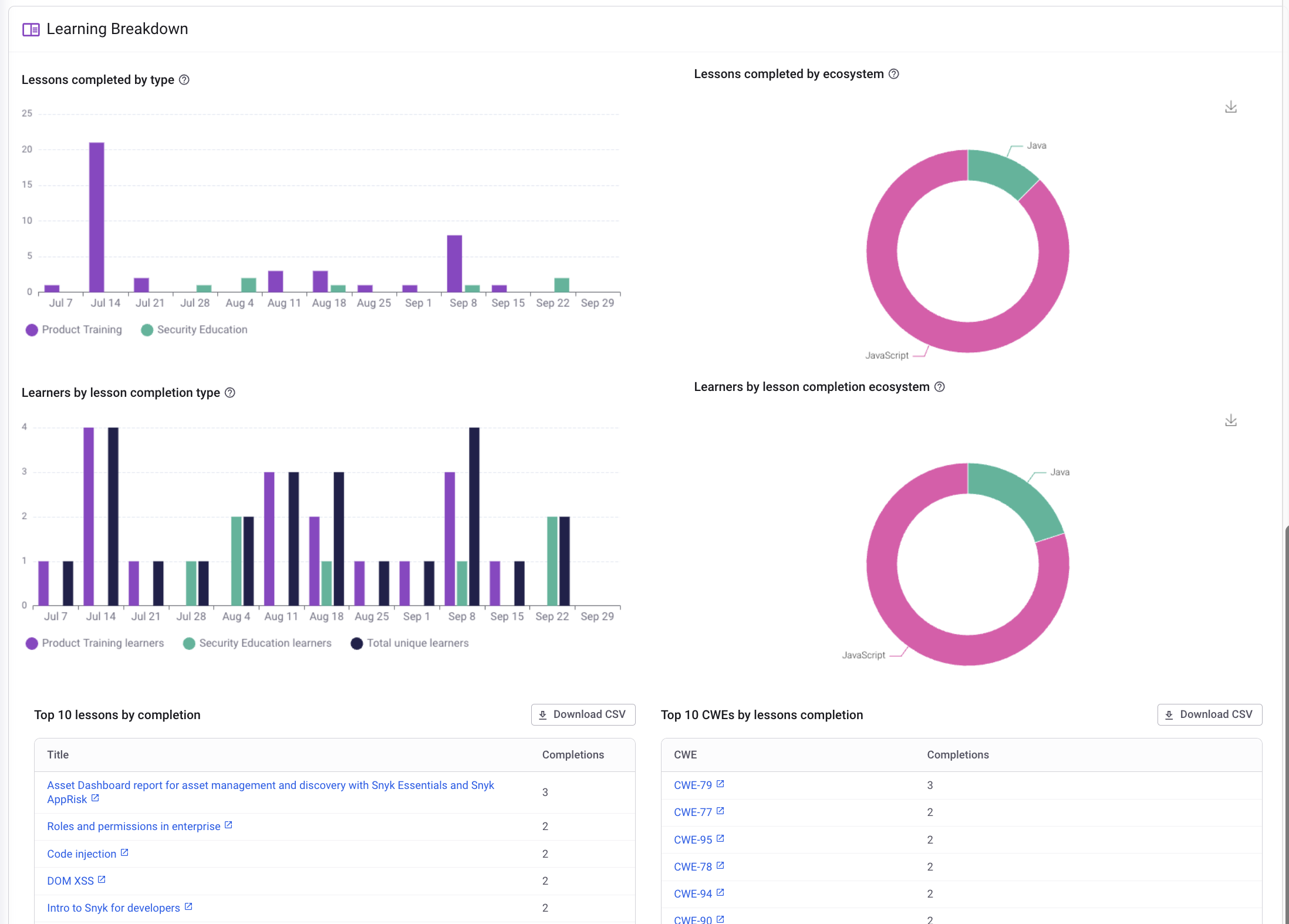
Task: Click the Learning Breakdown book icon
Action: (x=31, y=29)
